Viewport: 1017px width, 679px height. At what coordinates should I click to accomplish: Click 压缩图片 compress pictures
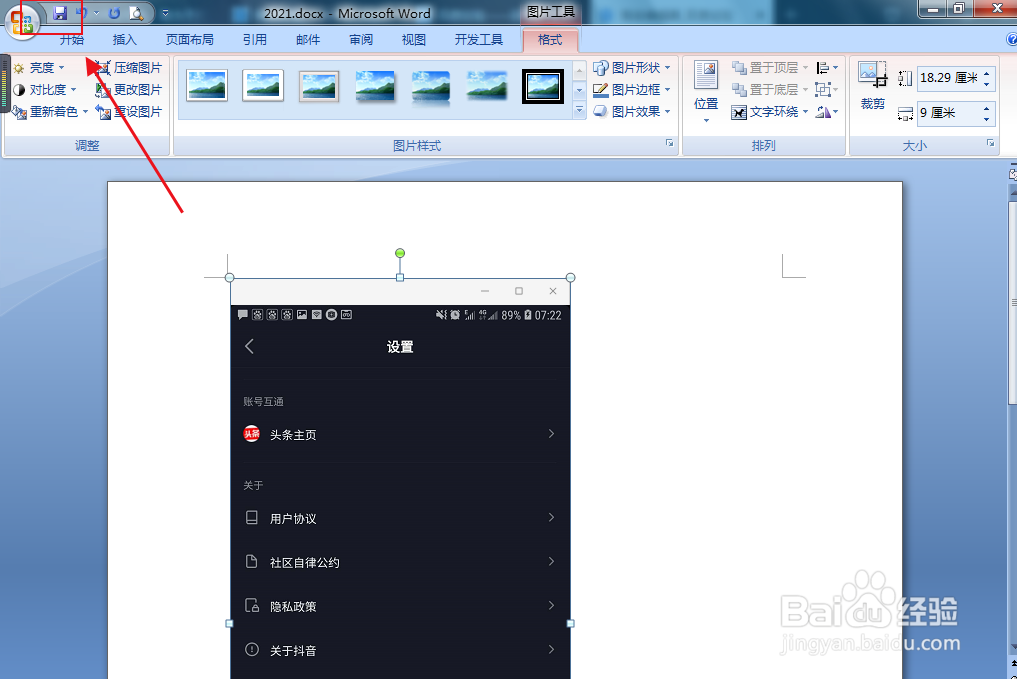(128, 67)
